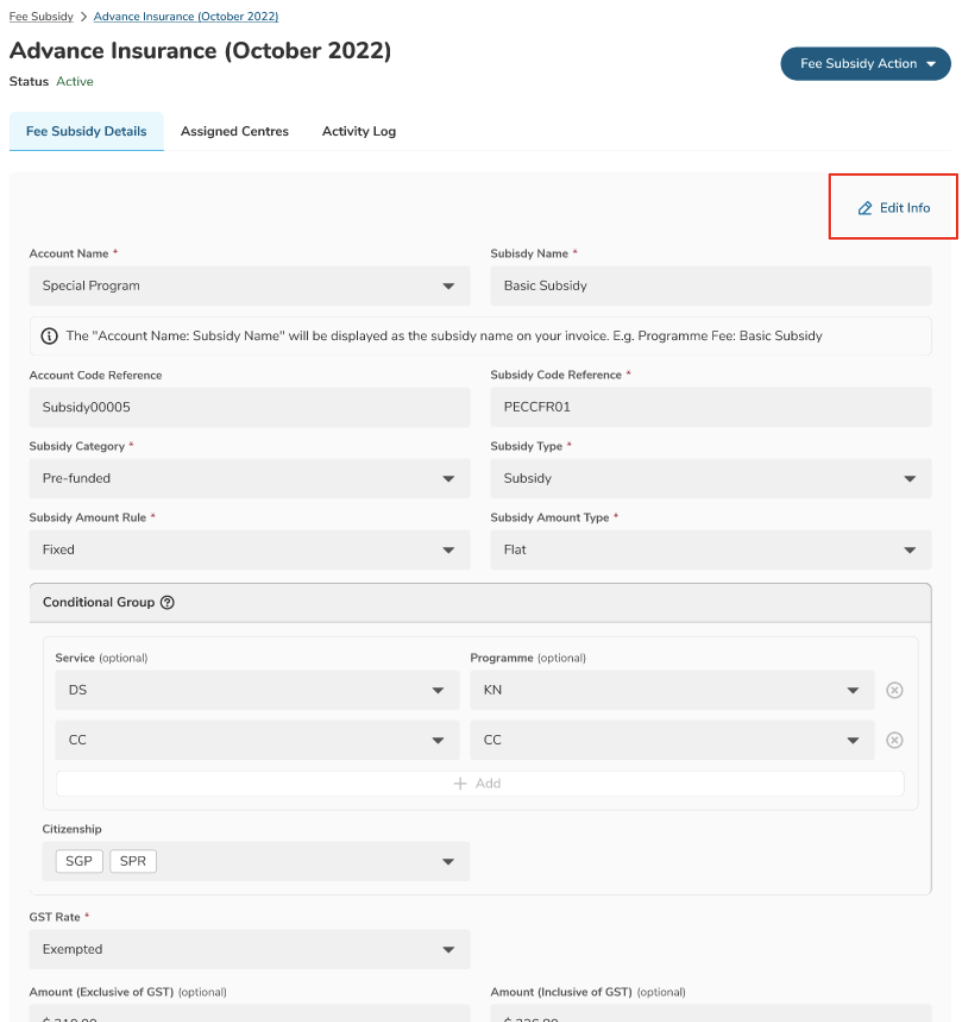Open the Activity Log tab
The width and height of the screenshot is (964, 1022).
[358, 132]
